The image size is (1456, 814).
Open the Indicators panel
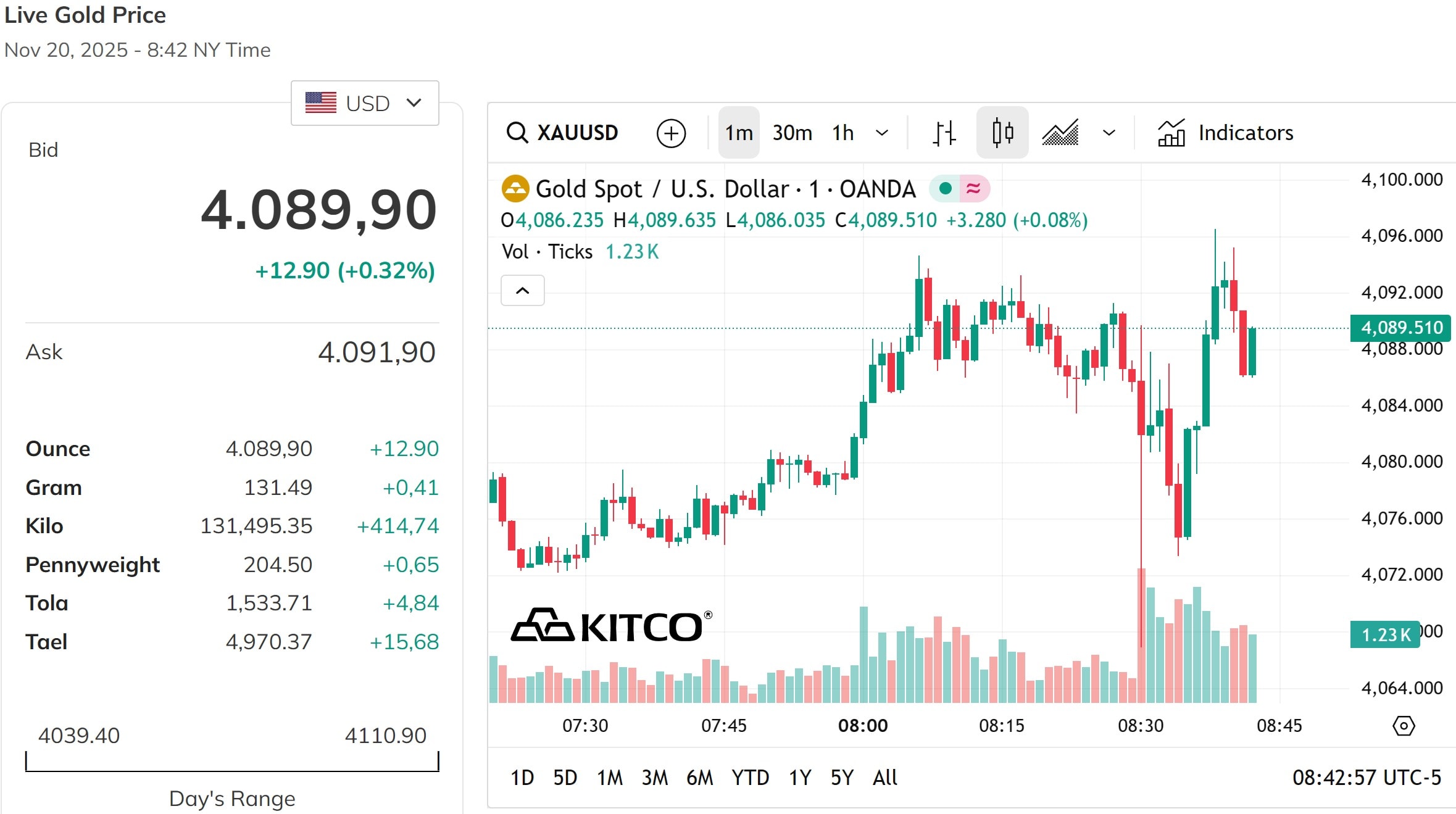[x=1245, y=132]
